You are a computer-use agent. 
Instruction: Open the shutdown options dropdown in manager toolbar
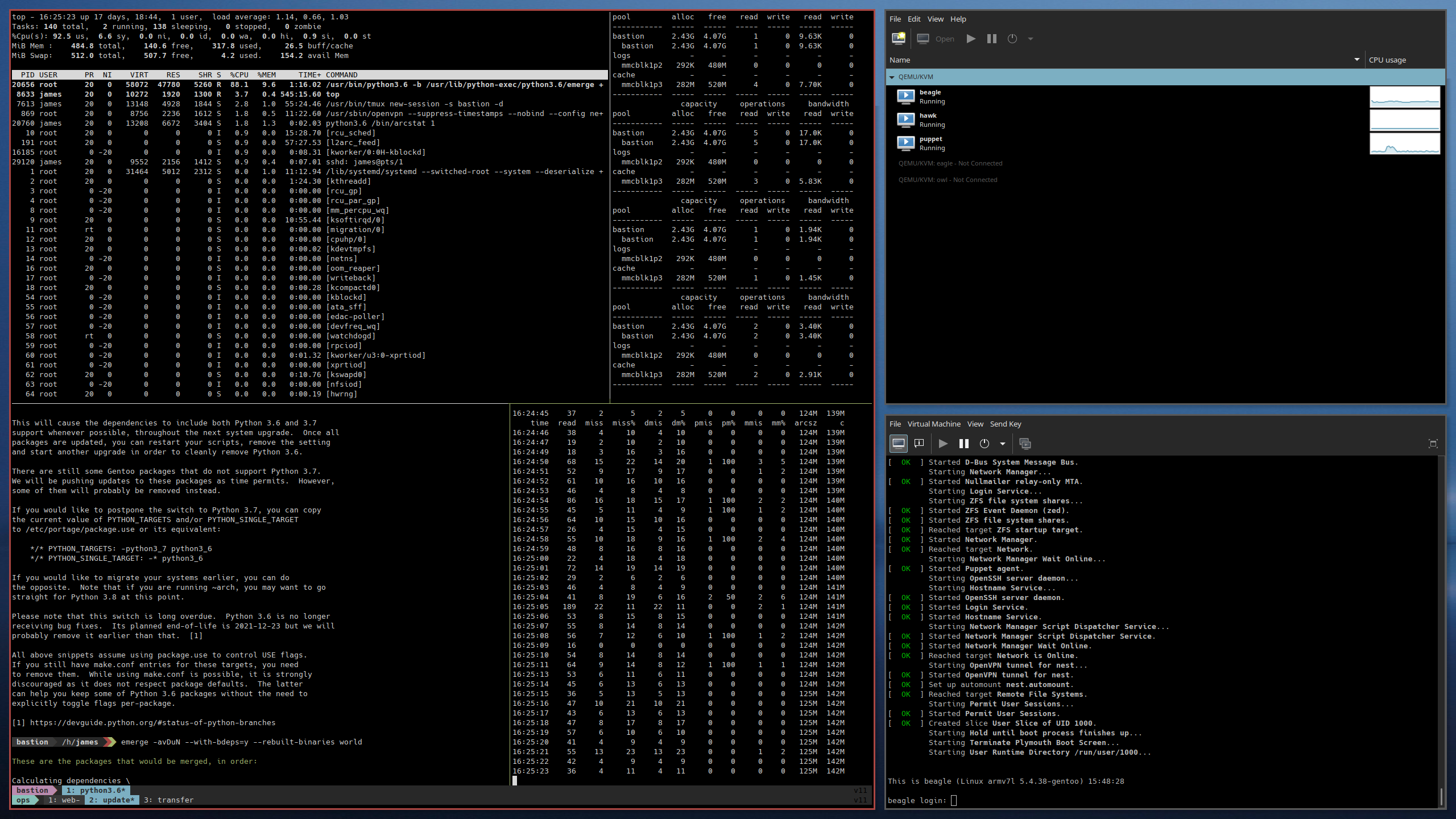coord(1030,39)
